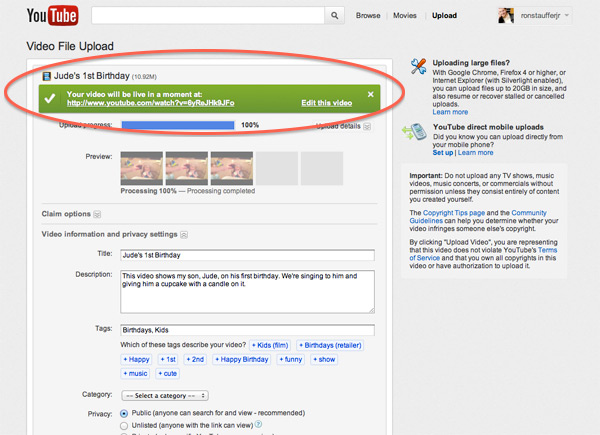This screenshot has width=600, height=435.
Task: Select the Unlisted privacy radio button
Action: click(x=124, y=424)
